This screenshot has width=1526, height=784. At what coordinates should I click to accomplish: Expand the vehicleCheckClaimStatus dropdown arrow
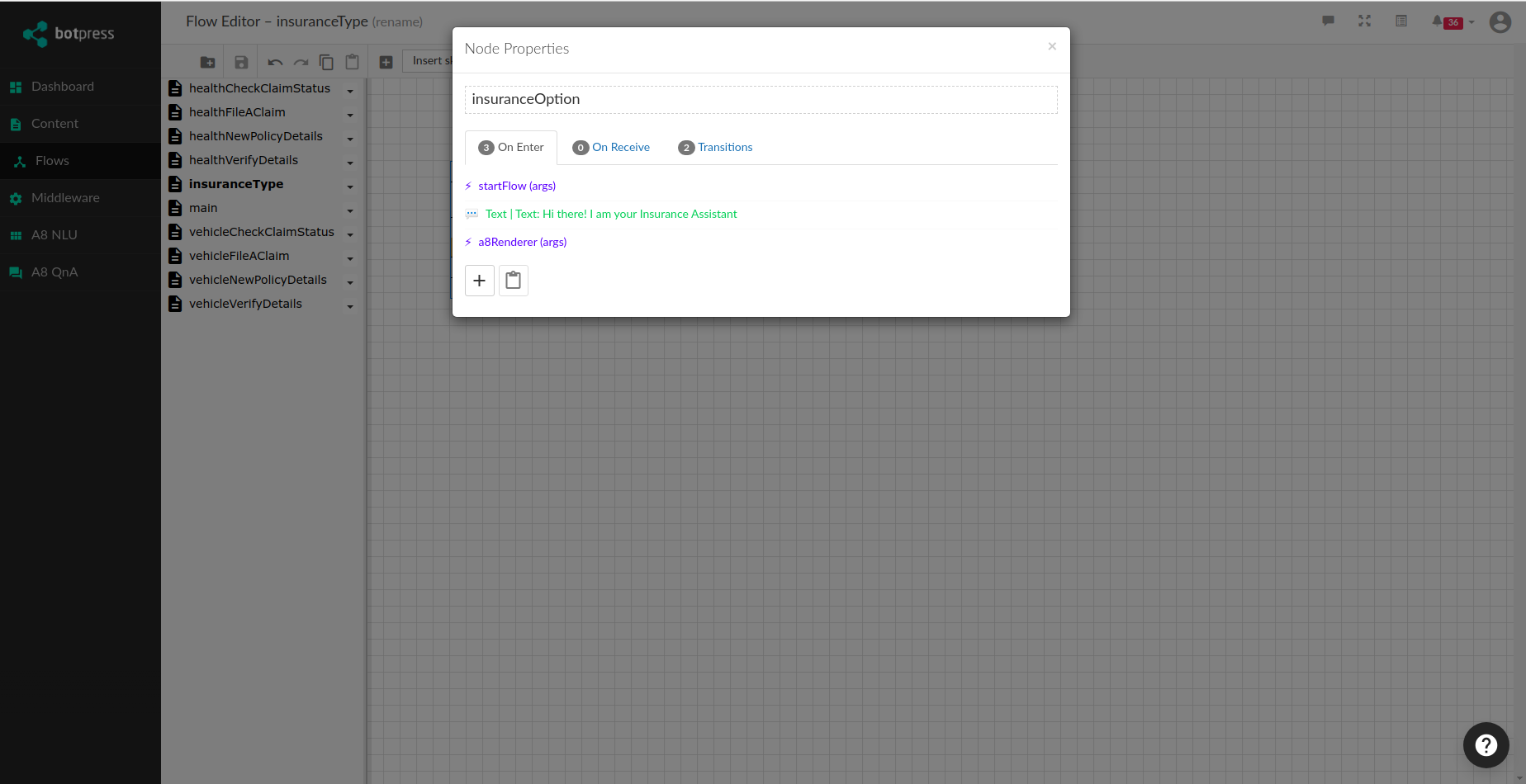coord(350,234)
